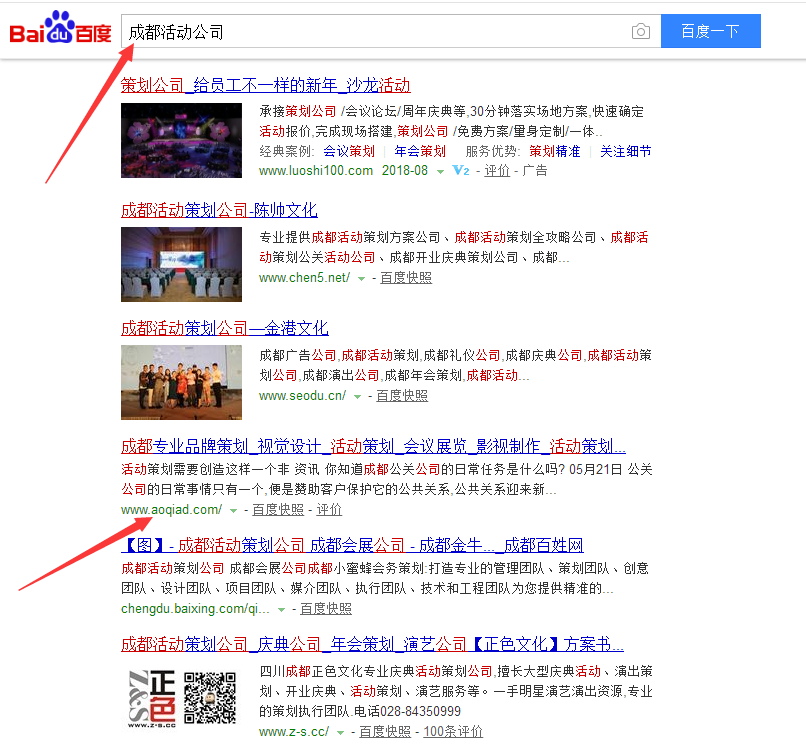Open 百度快照 for baixing.com result

[x=326, y=609]
